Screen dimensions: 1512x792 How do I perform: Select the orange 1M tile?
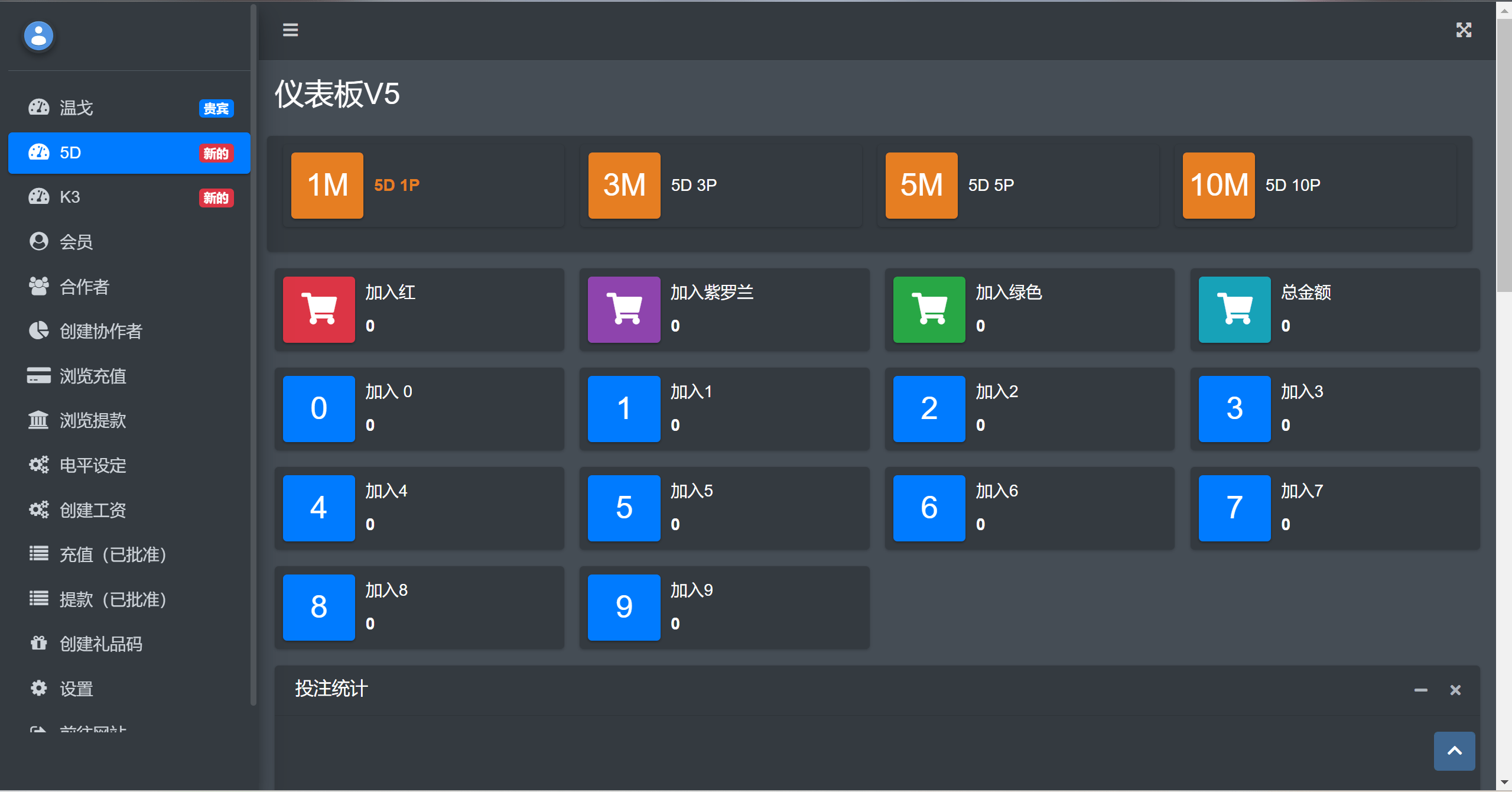click(327, 186)
